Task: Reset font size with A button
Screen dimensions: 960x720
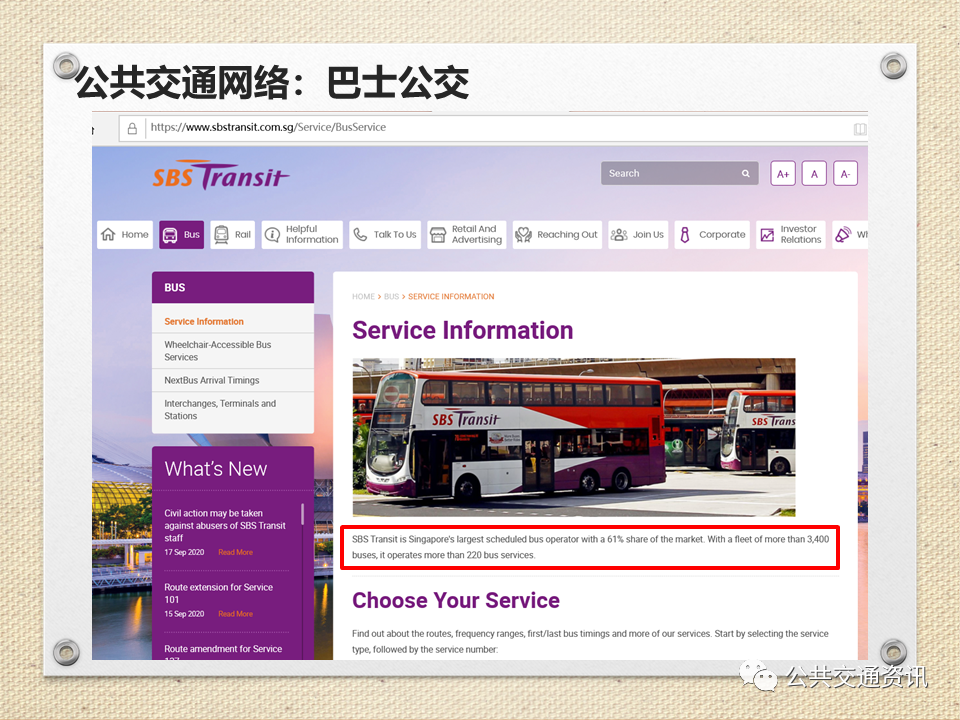Action: (x=814, y=173)
